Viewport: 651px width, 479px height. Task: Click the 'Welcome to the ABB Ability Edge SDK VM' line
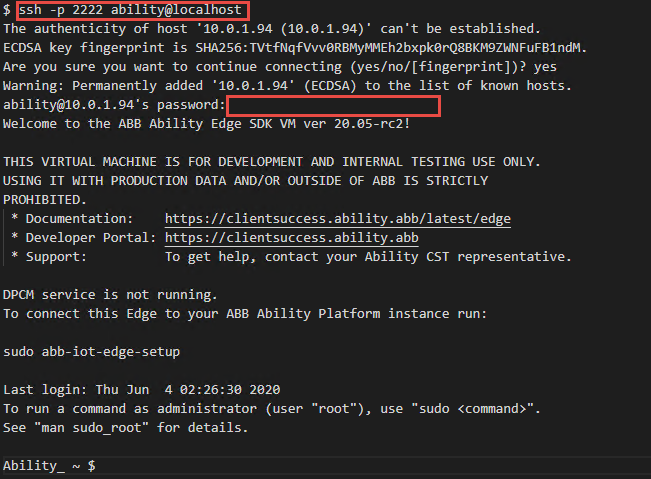(x=206, y=124)
